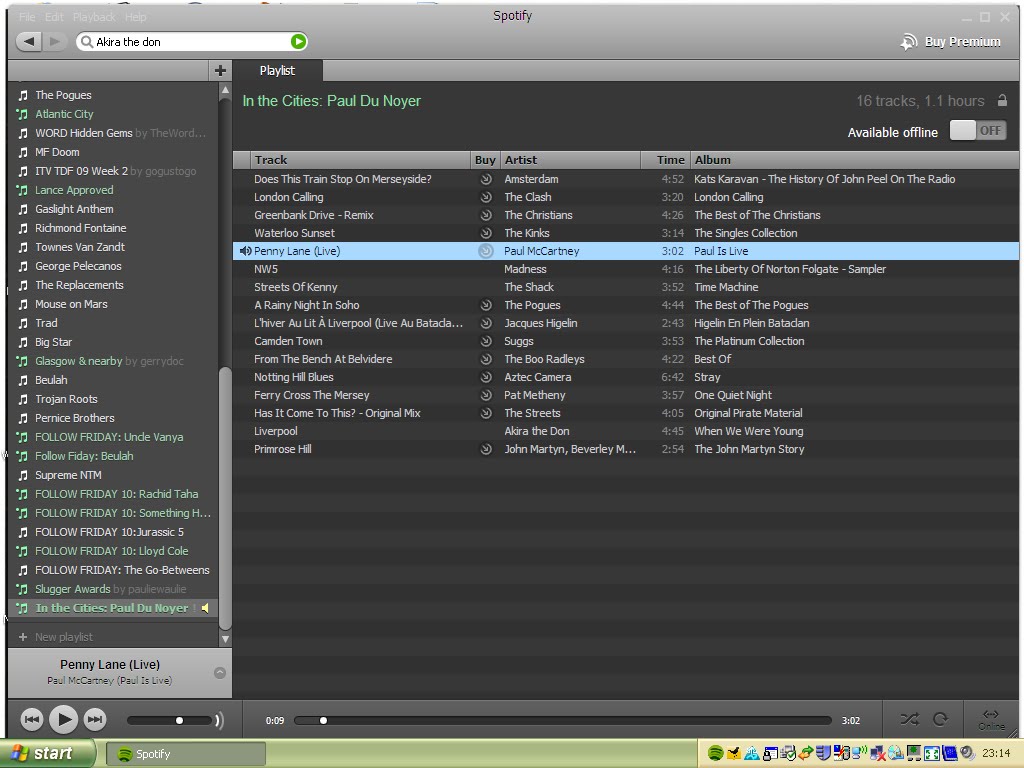Click the magnifier icon in the search box
This screenshot has height=768, width=1024.
click(x=86, y=42)
